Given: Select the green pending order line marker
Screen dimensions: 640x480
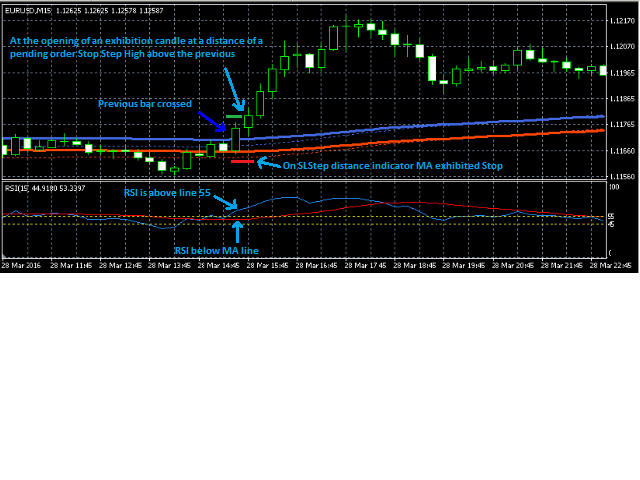Looking at the screenshot, I should point(235,118).
